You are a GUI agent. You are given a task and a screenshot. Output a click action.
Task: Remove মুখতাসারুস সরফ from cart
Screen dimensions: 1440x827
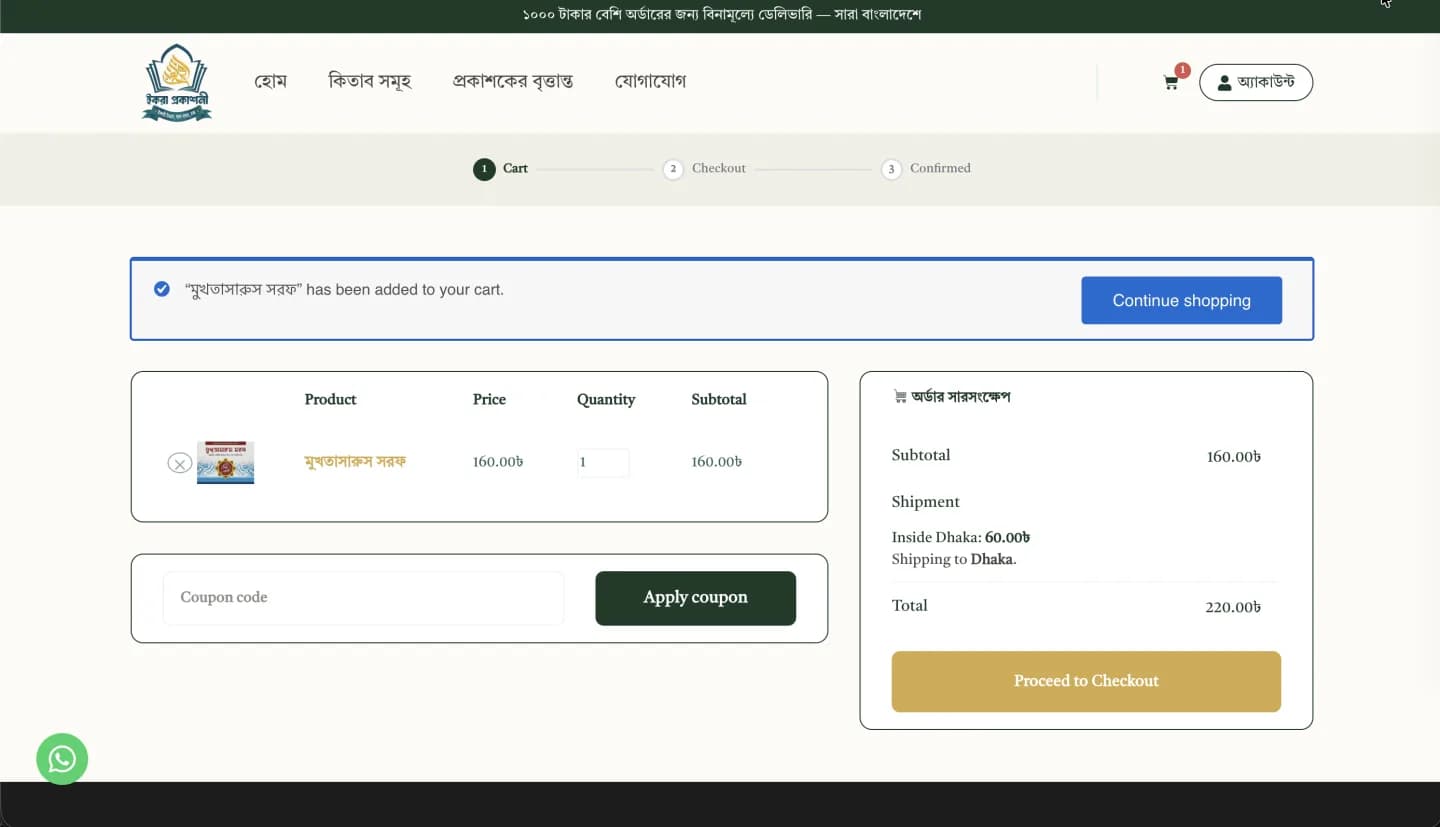pos(179,463)
